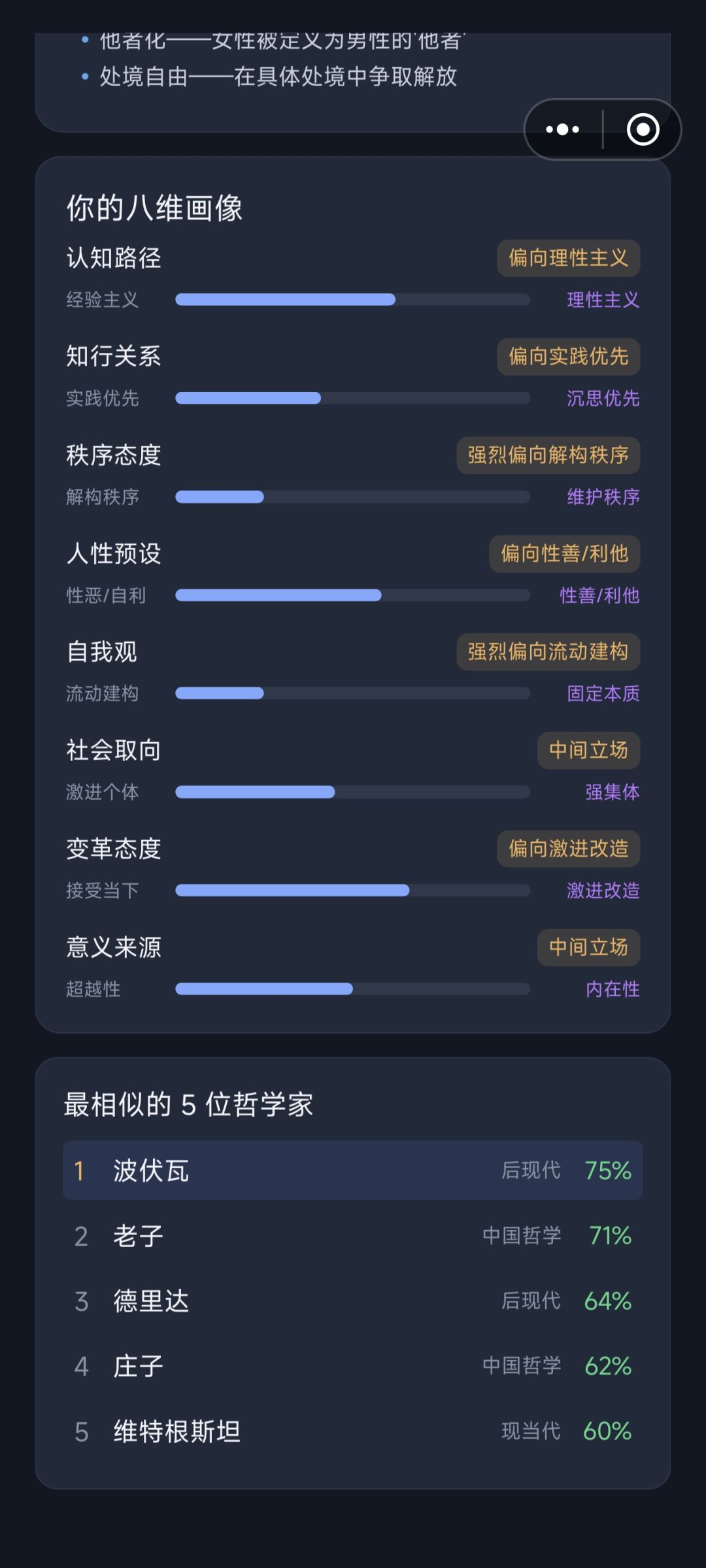
Task: Select philosopher 波伏瓦 in the list
Action: (353, 1170)
